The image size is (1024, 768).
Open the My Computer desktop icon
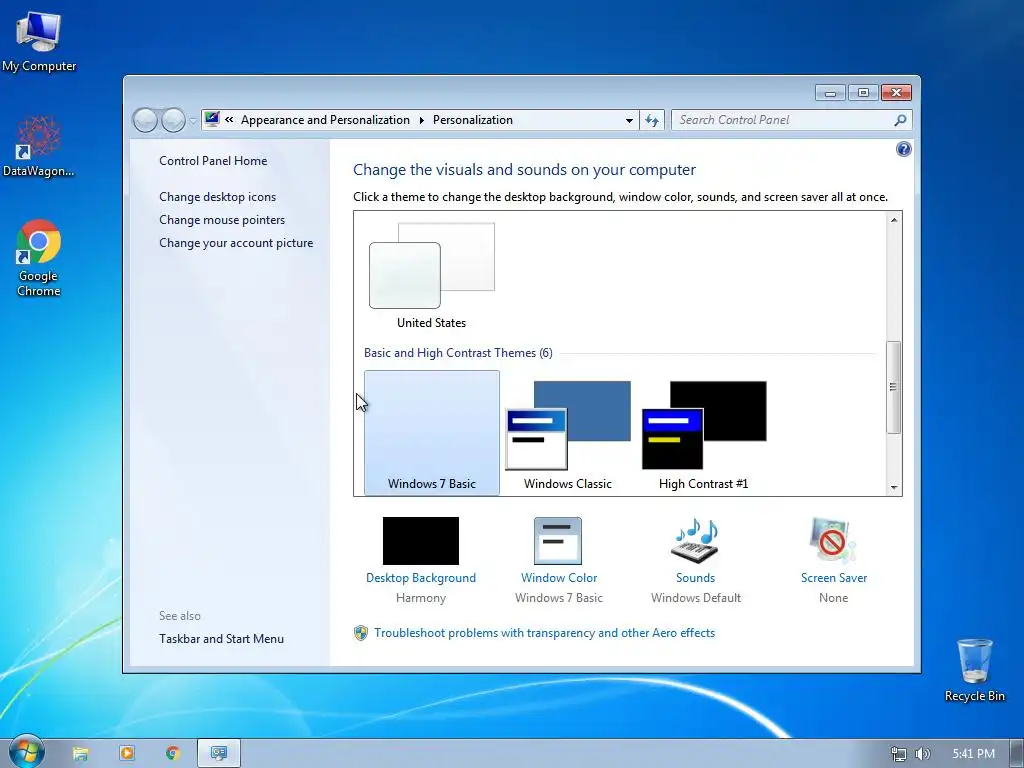click(39, 40)
